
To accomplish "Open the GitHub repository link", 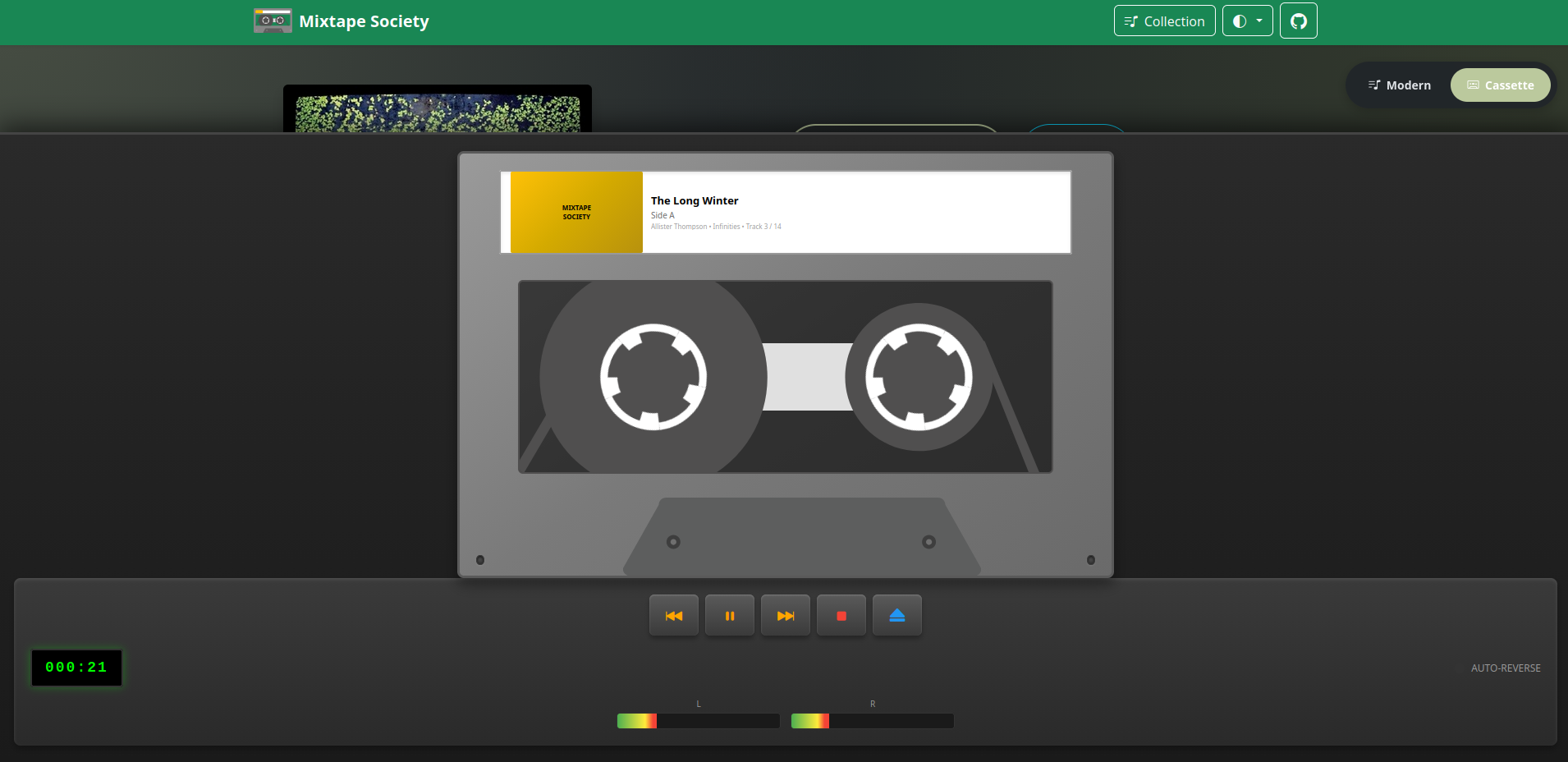I will (x=1298, y=21).
